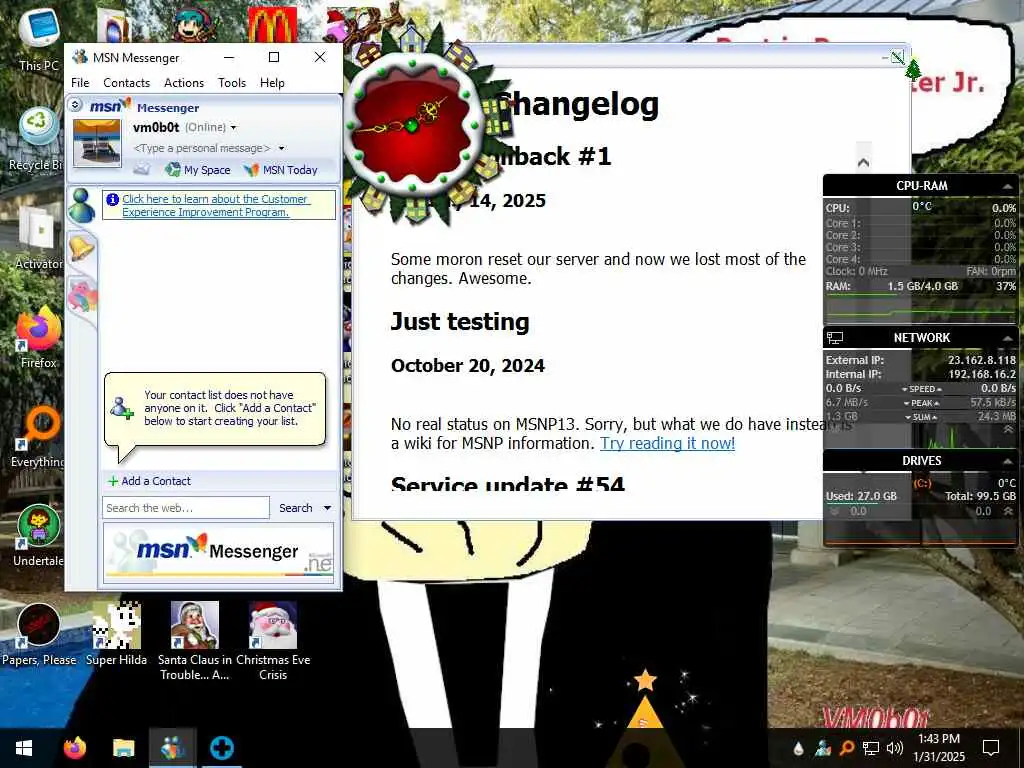Screen dimensions: 1024x768
Task: Open Christmas Eve Crisis shortcut
Action: click(273, 640)
